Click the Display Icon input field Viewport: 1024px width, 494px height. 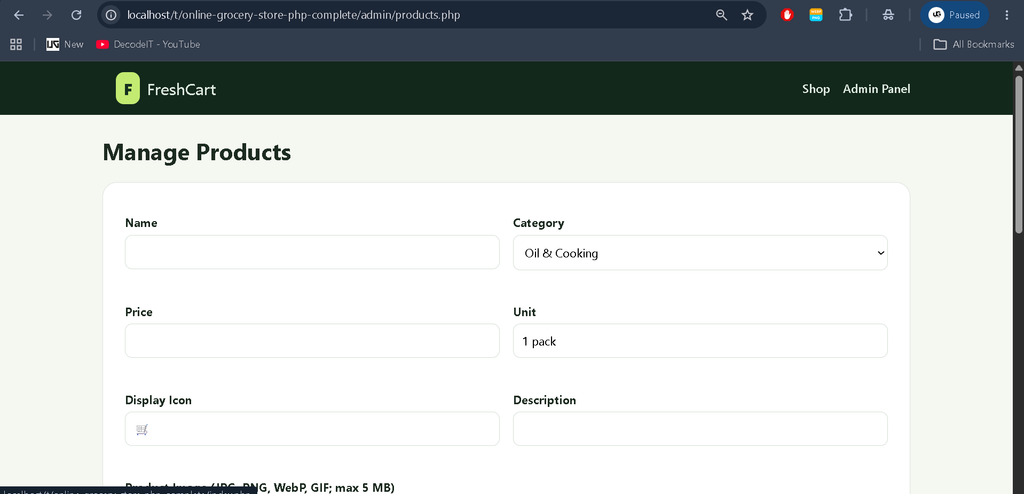(x=312, y=429)
